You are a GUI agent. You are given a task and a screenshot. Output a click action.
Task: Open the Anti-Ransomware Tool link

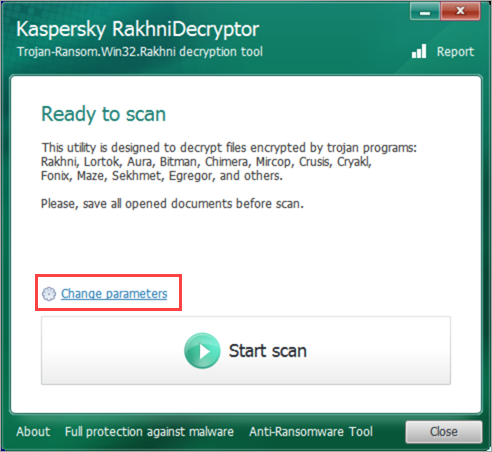(311, 432)
